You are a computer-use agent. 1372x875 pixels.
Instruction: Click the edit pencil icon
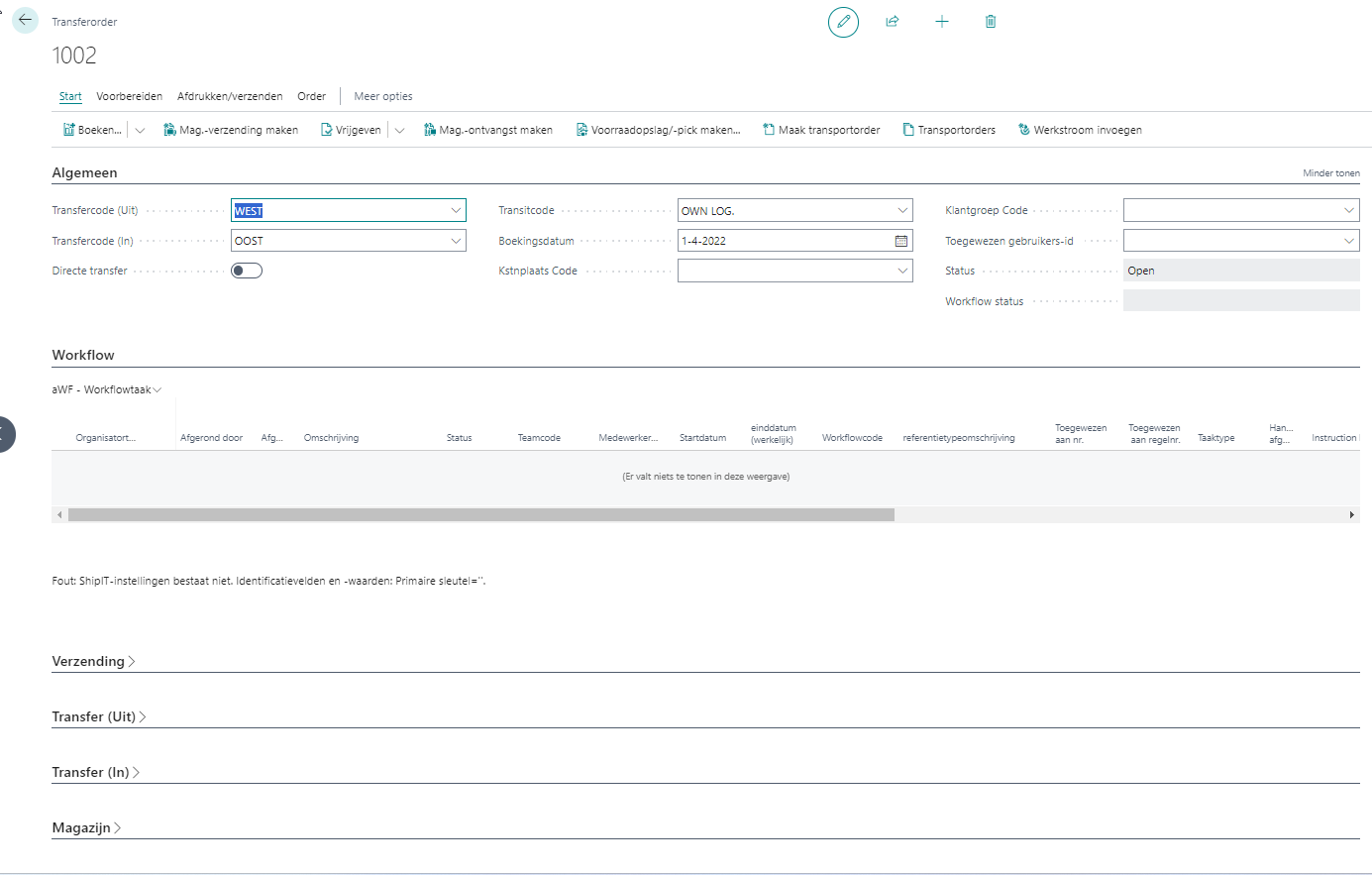coord(843,22)
